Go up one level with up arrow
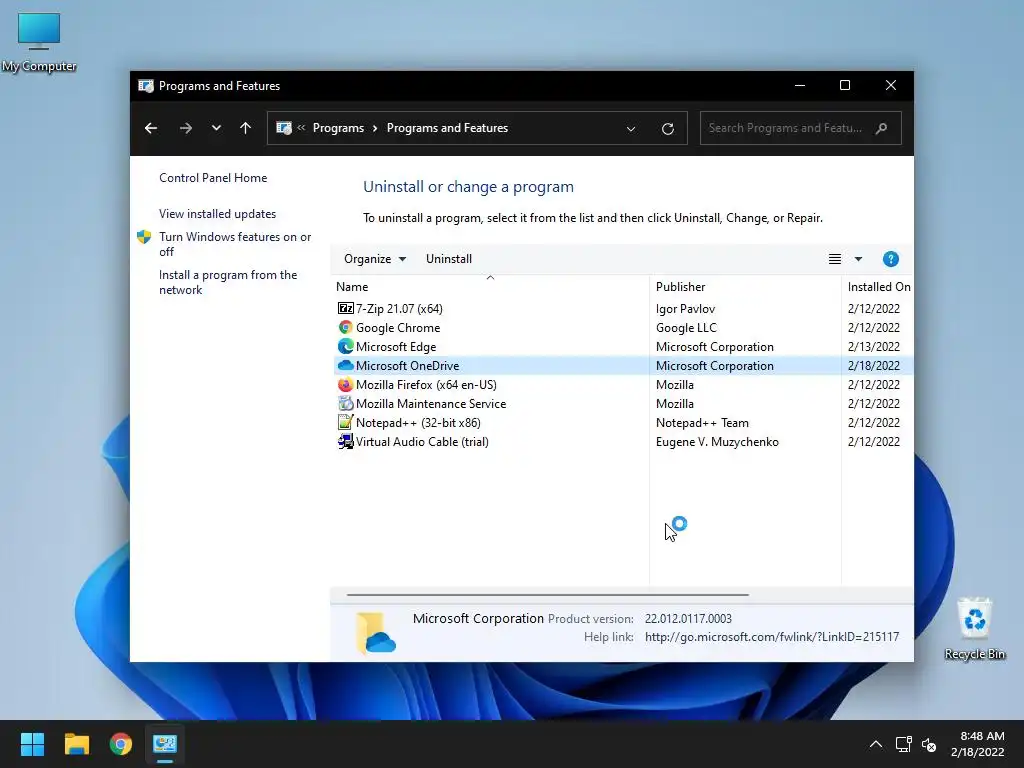1024x768 pixels. pyautogui.click(x=246, y=128)
